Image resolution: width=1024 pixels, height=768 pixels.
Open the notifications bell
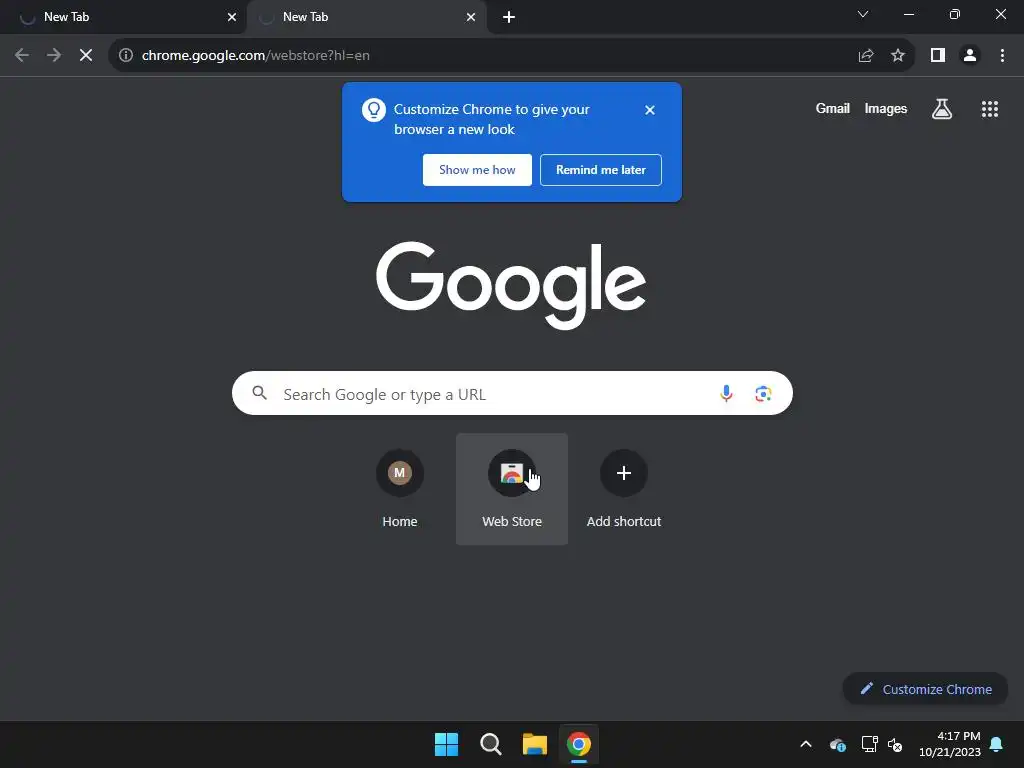click(997, 744)
